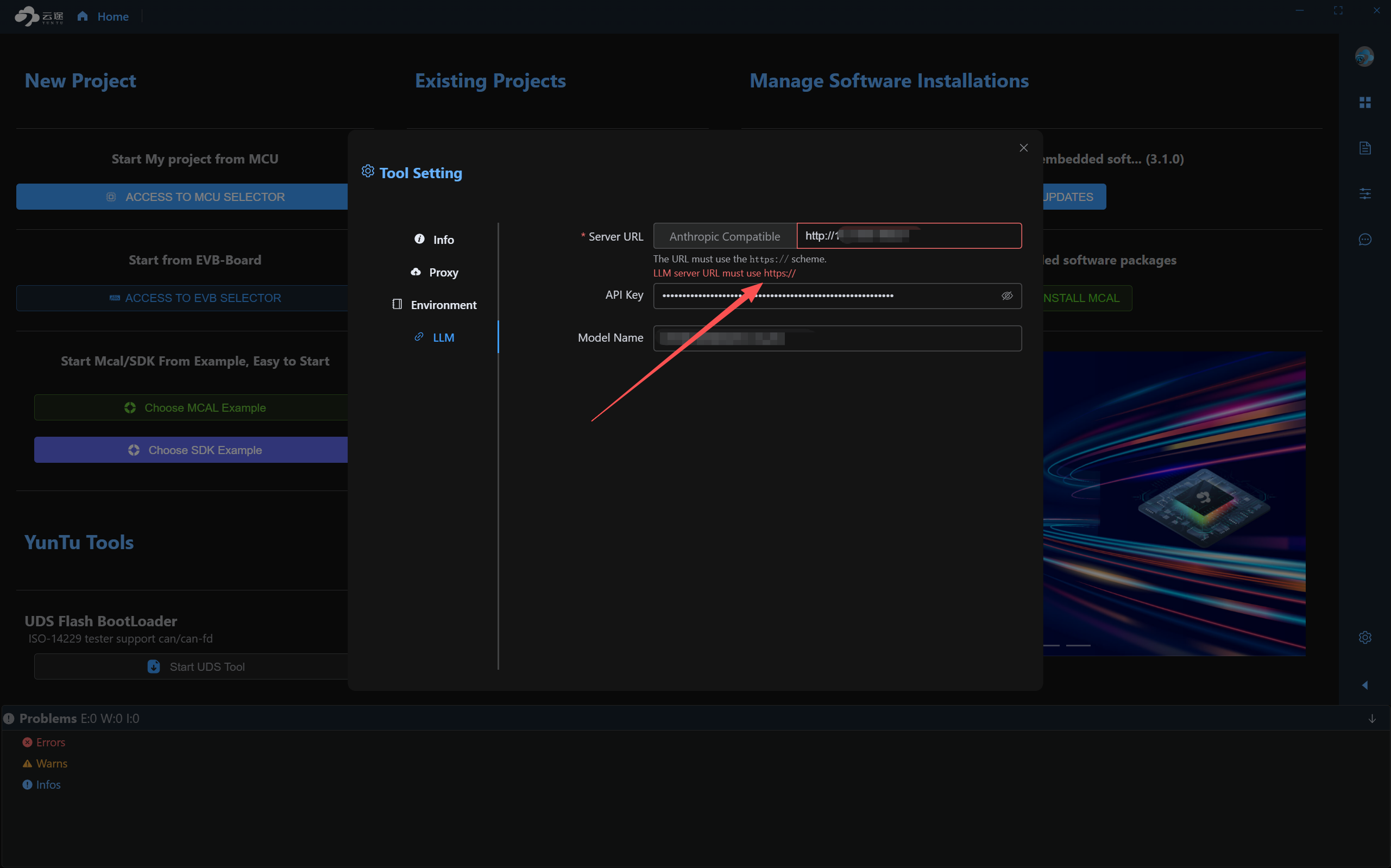Click the YunTu logo icon
This screenshot has width=1391, height=868.
click(x=39, y=16)
